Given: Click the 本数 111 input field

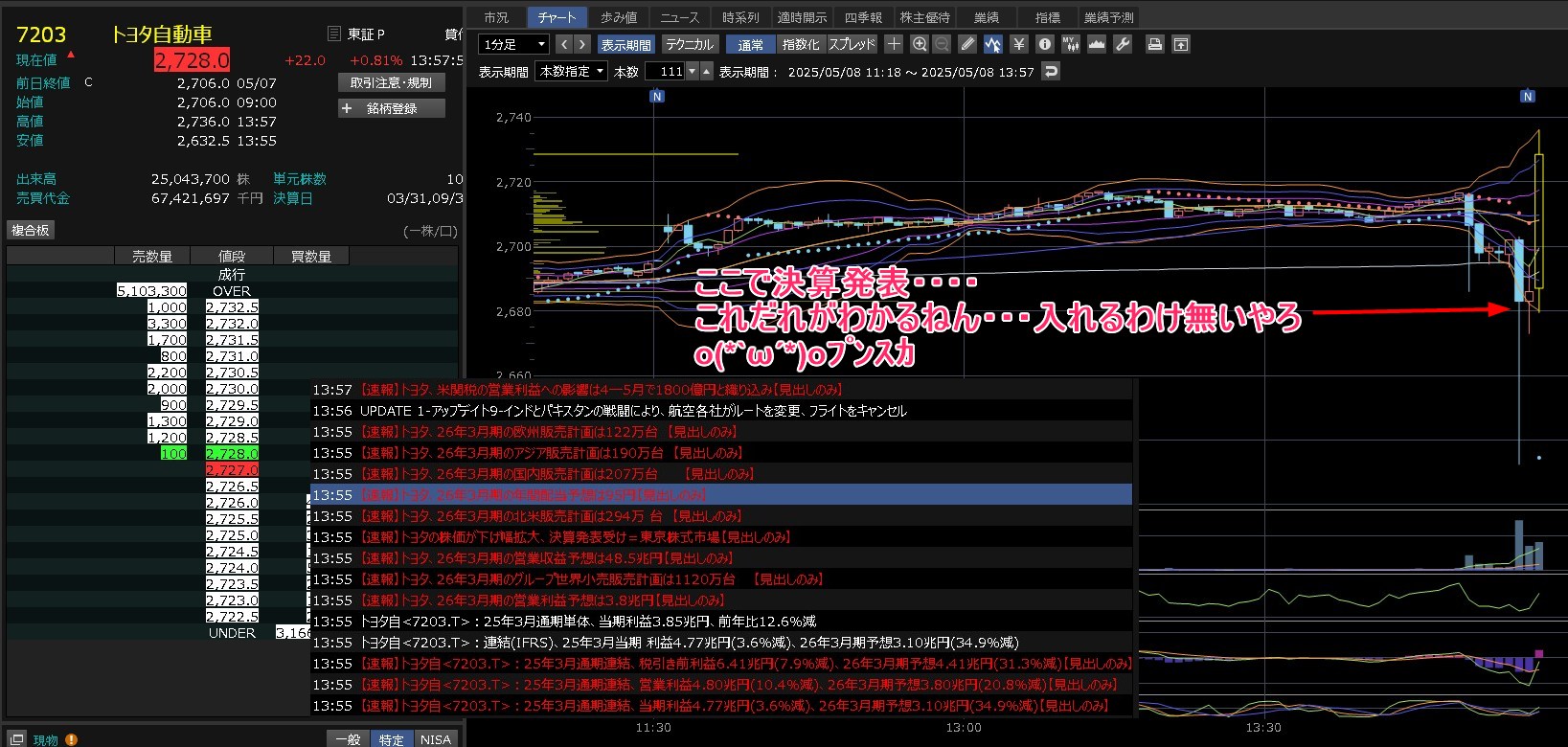Looking at the screenshot, I should point(665,71).
